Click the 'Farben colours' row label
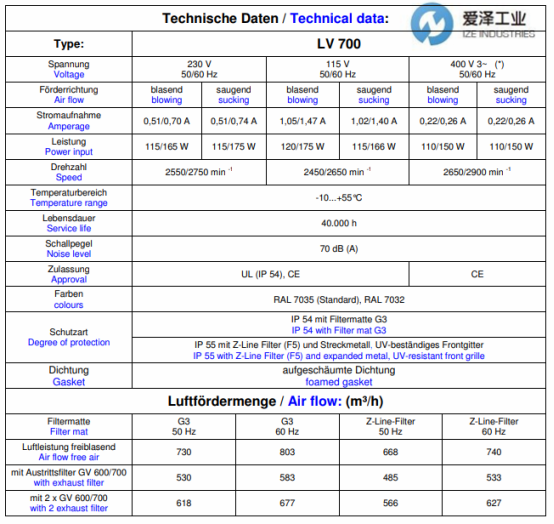The width and height of the screenshot is (554, 524). 69,300
